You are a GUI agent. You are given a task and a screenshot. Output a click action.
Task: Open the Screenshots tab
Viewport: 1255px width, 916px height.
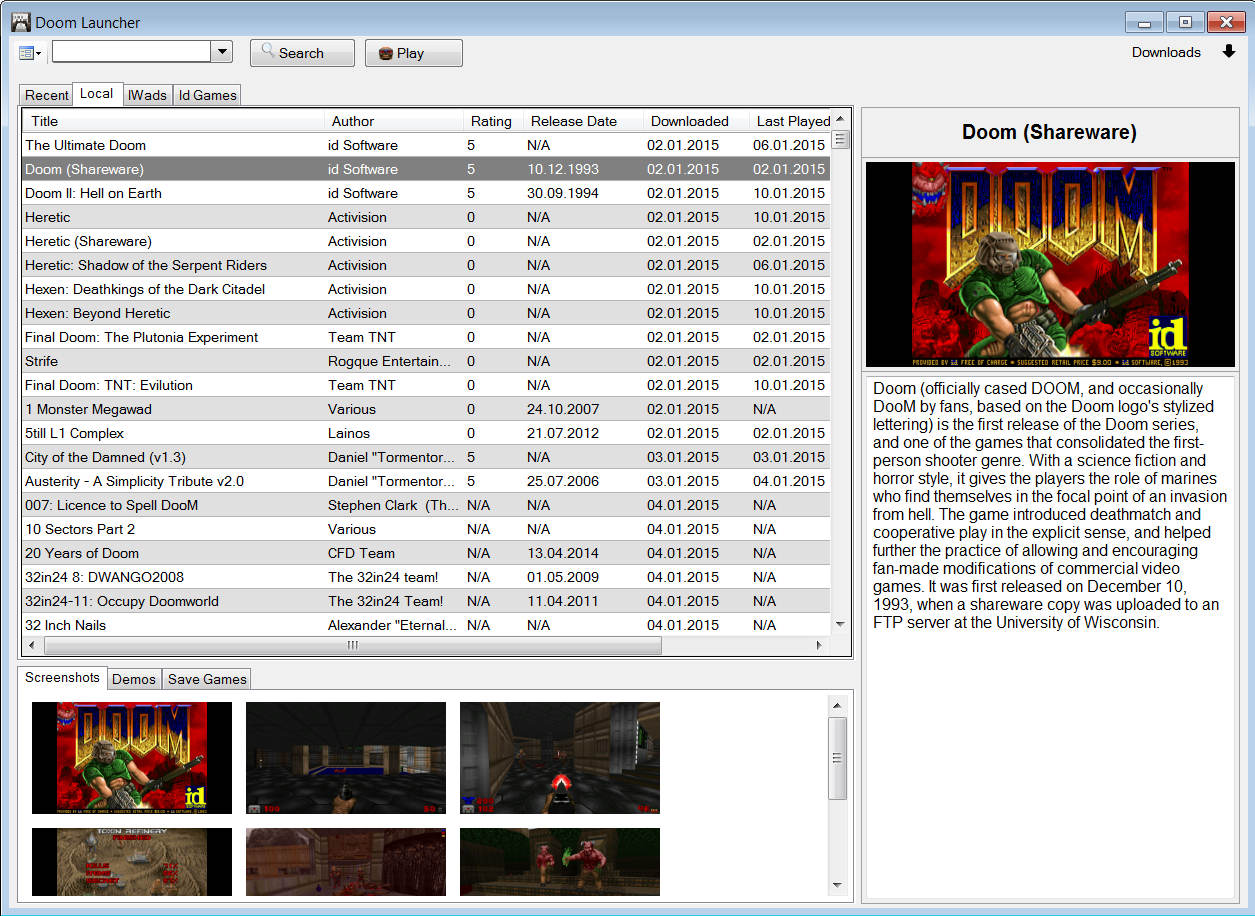62,677
